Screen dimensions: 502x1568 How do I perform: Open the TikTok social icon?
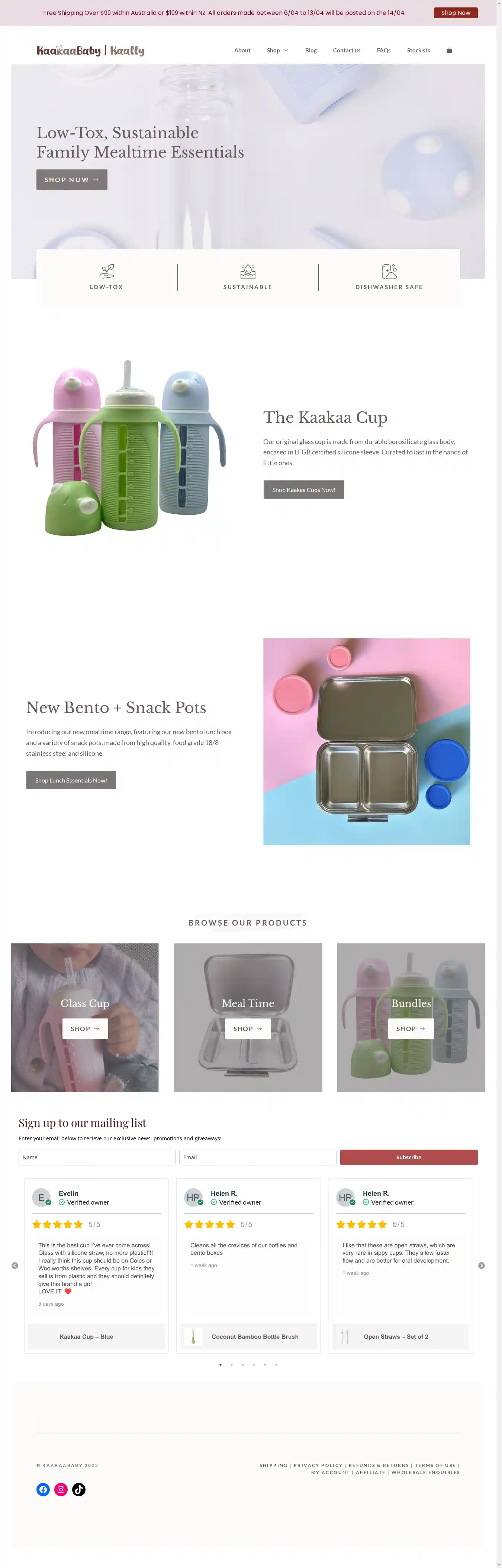(x=78, y=1490)
